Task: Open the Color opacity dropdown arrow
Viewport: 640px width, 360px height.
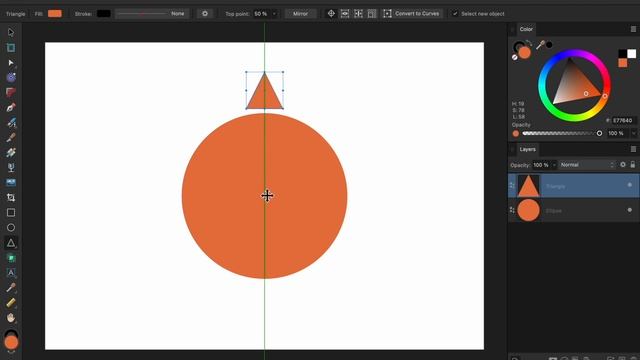Action: pyautogui.click(x=633, y=133)
